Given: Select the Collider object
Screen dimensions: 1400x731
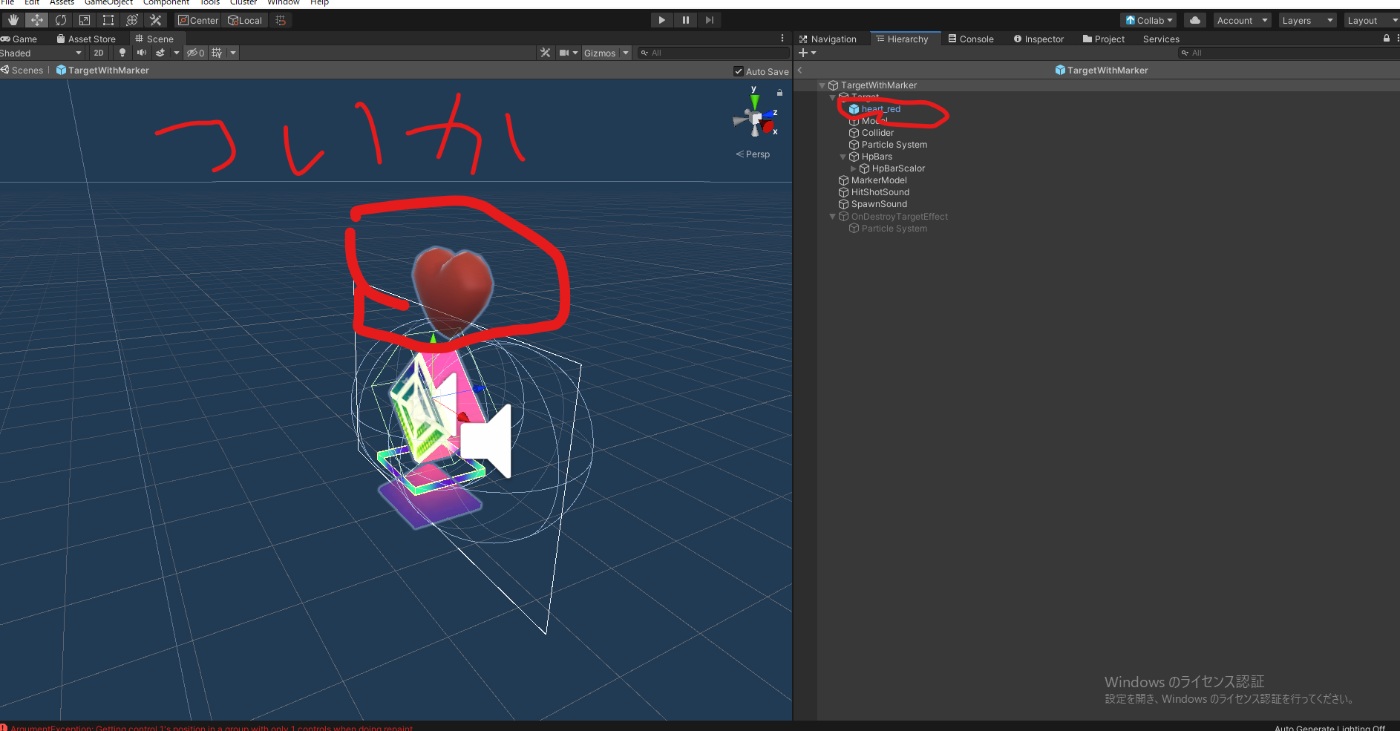Looking at the screenshot, I should (x=870, y=133).
